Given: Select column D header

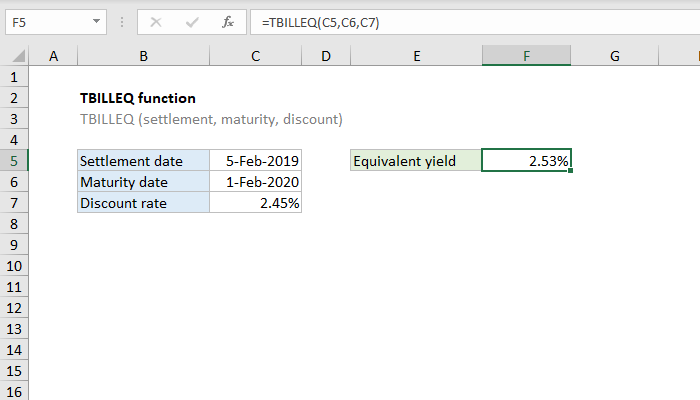Looking at the screenshot, I should pyautogui.click(x=326, y=56).
